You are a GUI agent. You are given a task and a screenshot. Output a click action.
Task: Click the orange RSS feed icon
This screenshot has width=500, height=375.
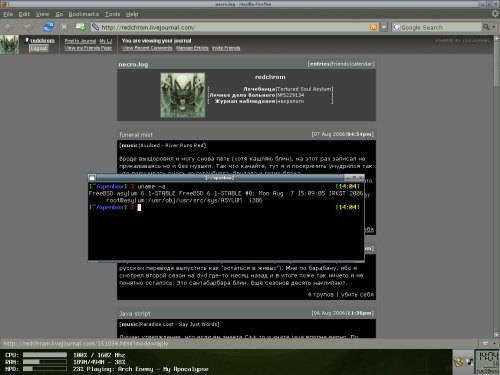click(373, 27)
